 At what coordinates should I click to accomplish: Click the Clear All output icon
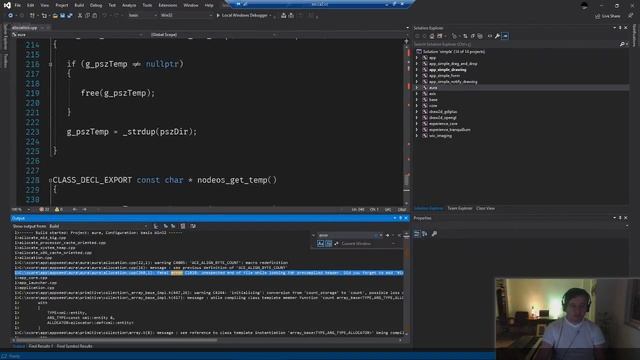pos(183,226)
